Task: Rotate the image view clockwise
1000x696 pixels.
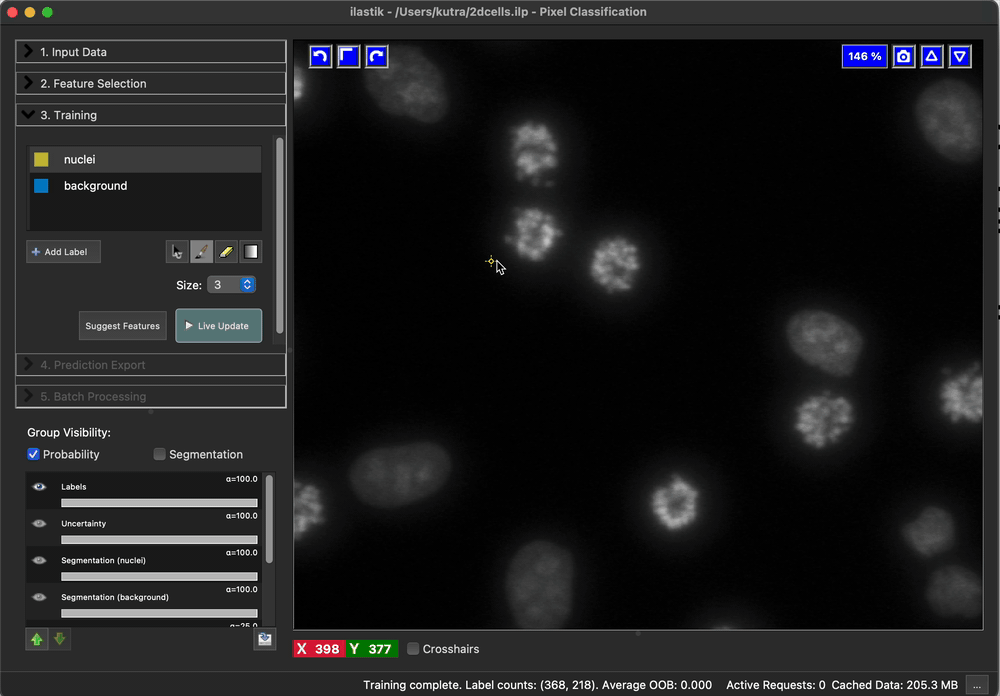Action: tap(376, 56)
